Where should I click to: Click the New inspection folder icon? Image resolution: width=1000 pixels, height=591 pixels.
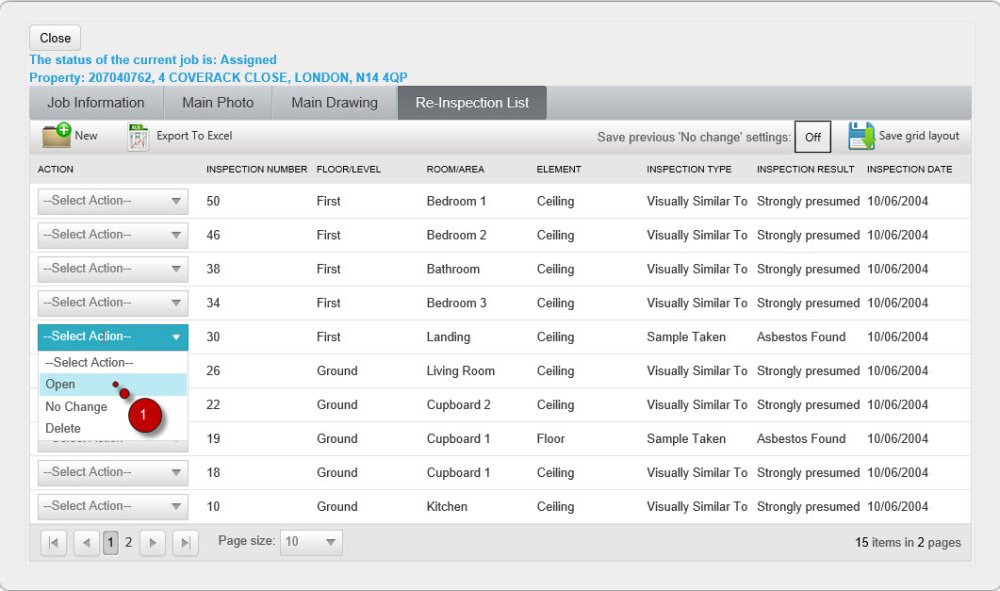click(56, 135)
